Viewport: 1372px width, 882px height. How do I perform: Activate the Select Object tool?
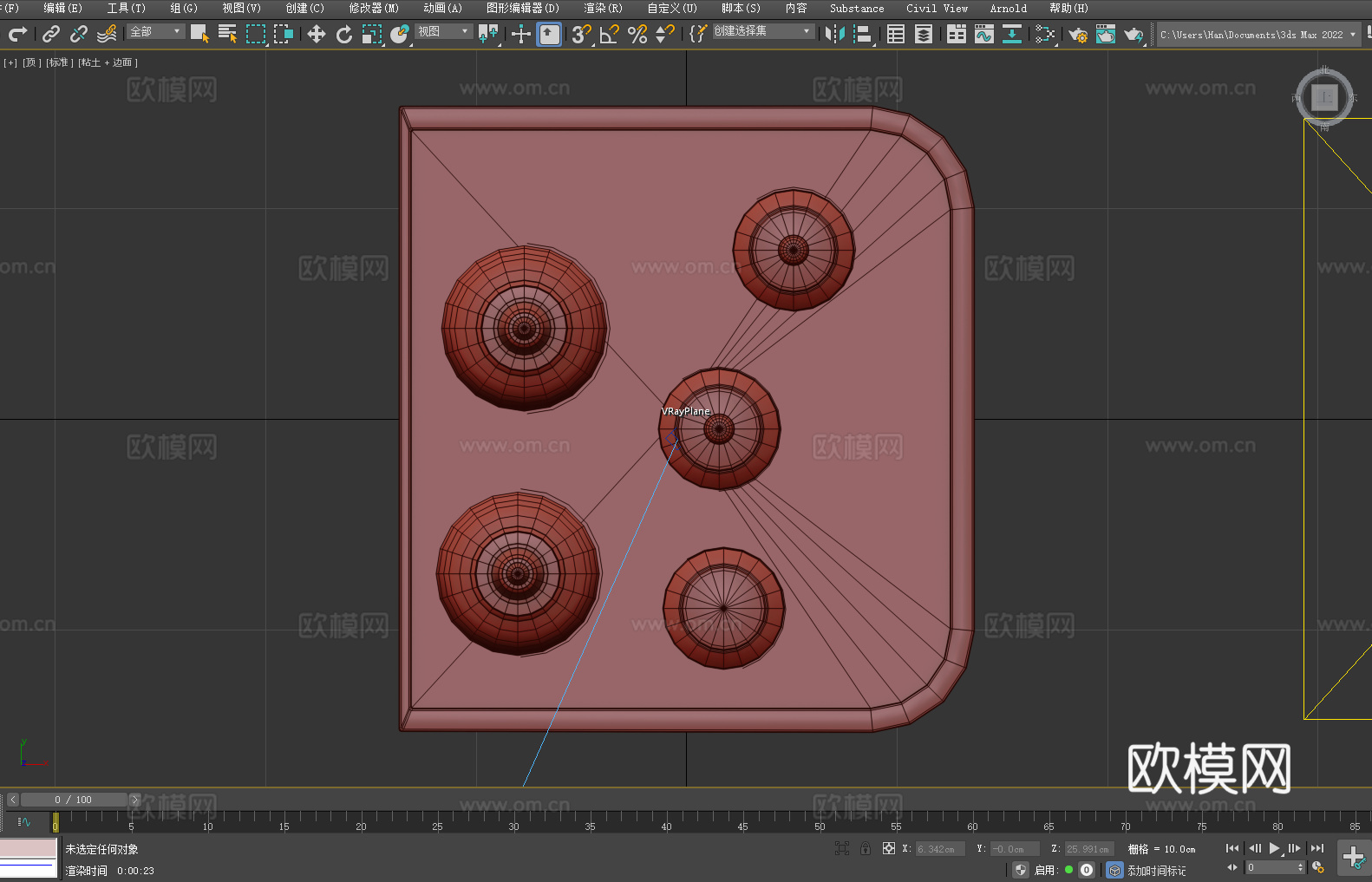tap(199, 34)
